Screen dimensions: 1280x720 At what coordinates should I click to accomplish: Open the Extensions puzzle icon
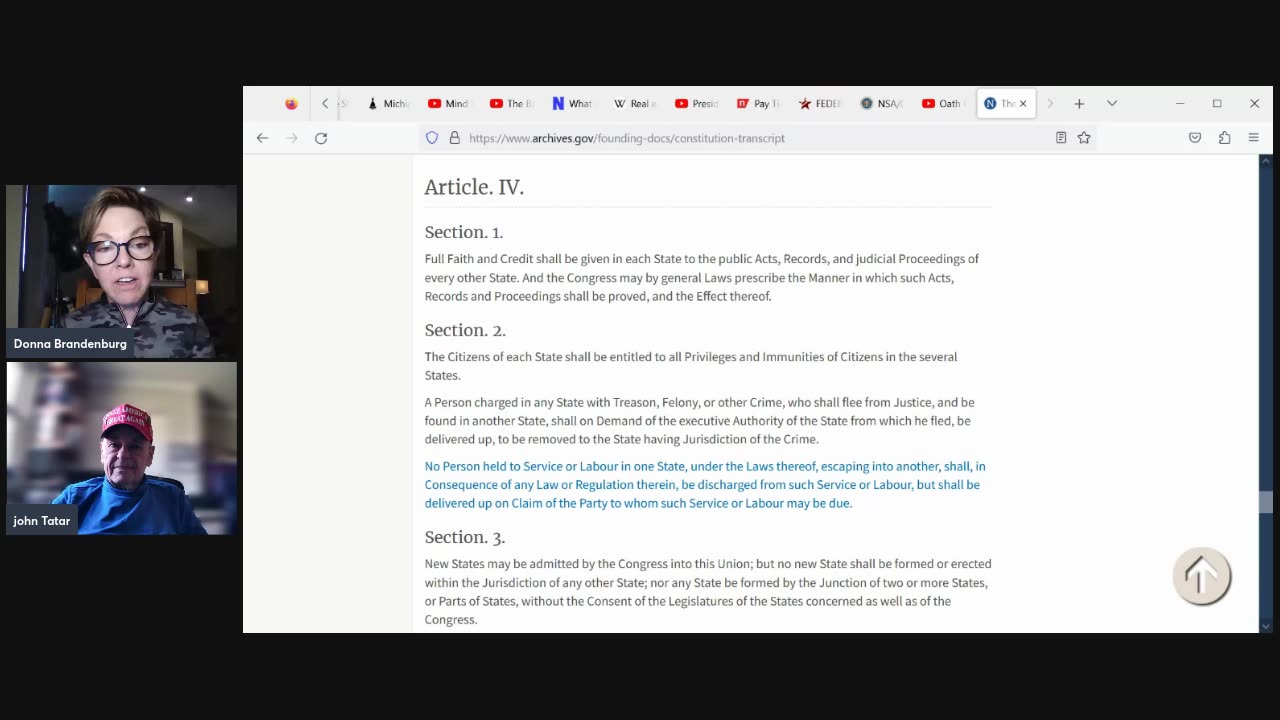click(x=1224, y=138)
